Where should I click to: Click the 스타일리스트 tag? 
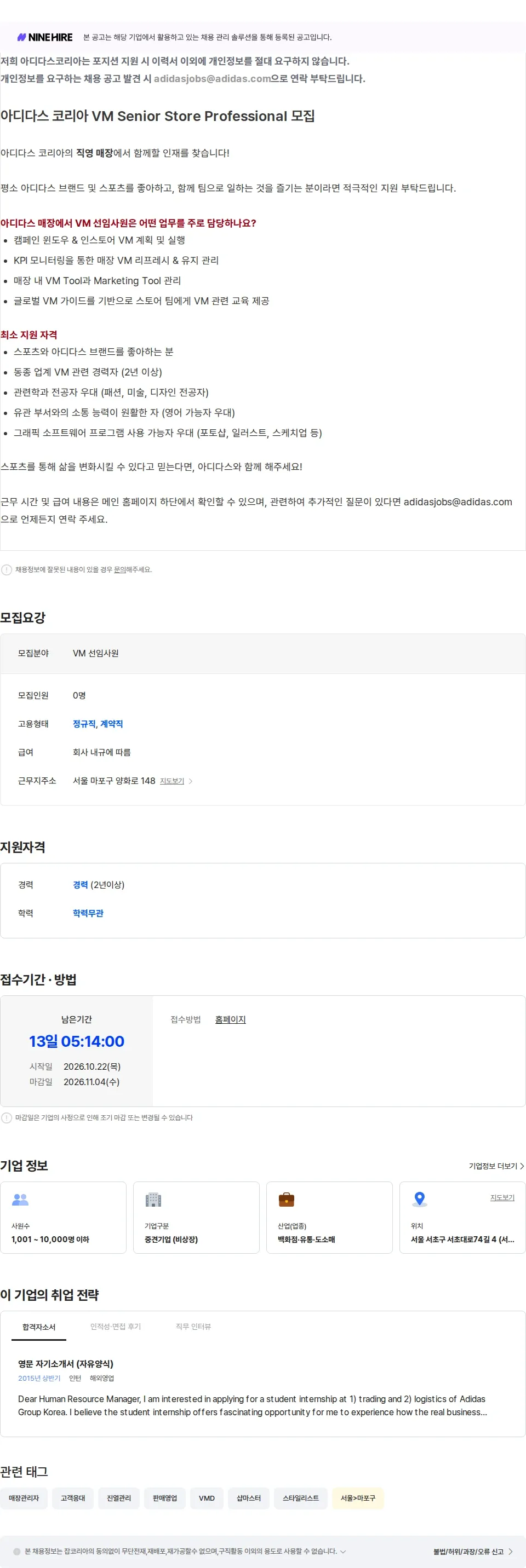[x=300, y=1498]
